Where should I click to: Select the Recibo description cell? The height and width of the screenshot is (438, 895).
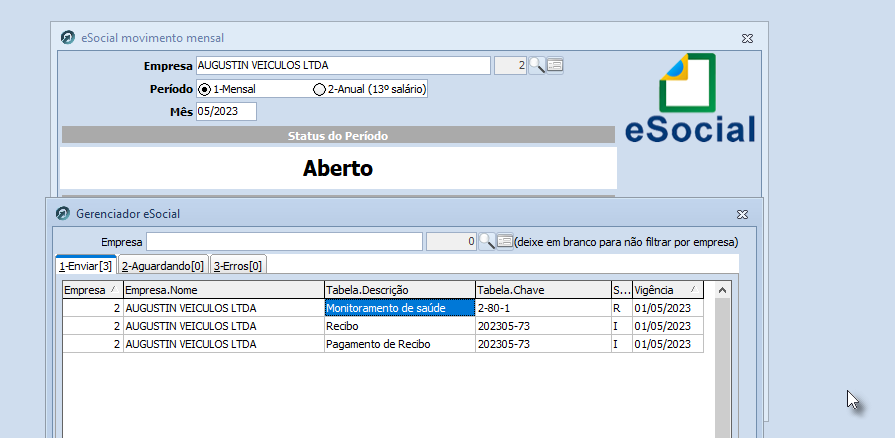coord(400,326)
